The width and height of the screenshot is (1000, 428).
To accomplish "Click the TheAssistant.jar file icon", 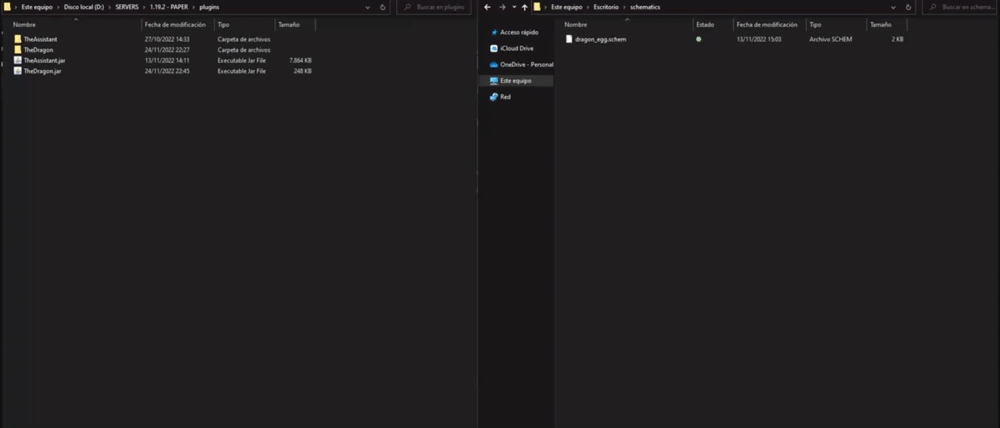I will [x=18, y=60].
